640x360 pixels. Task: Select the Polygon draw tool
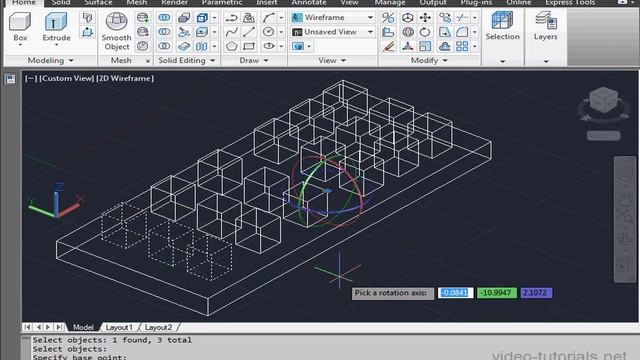(x=231, y=46)
